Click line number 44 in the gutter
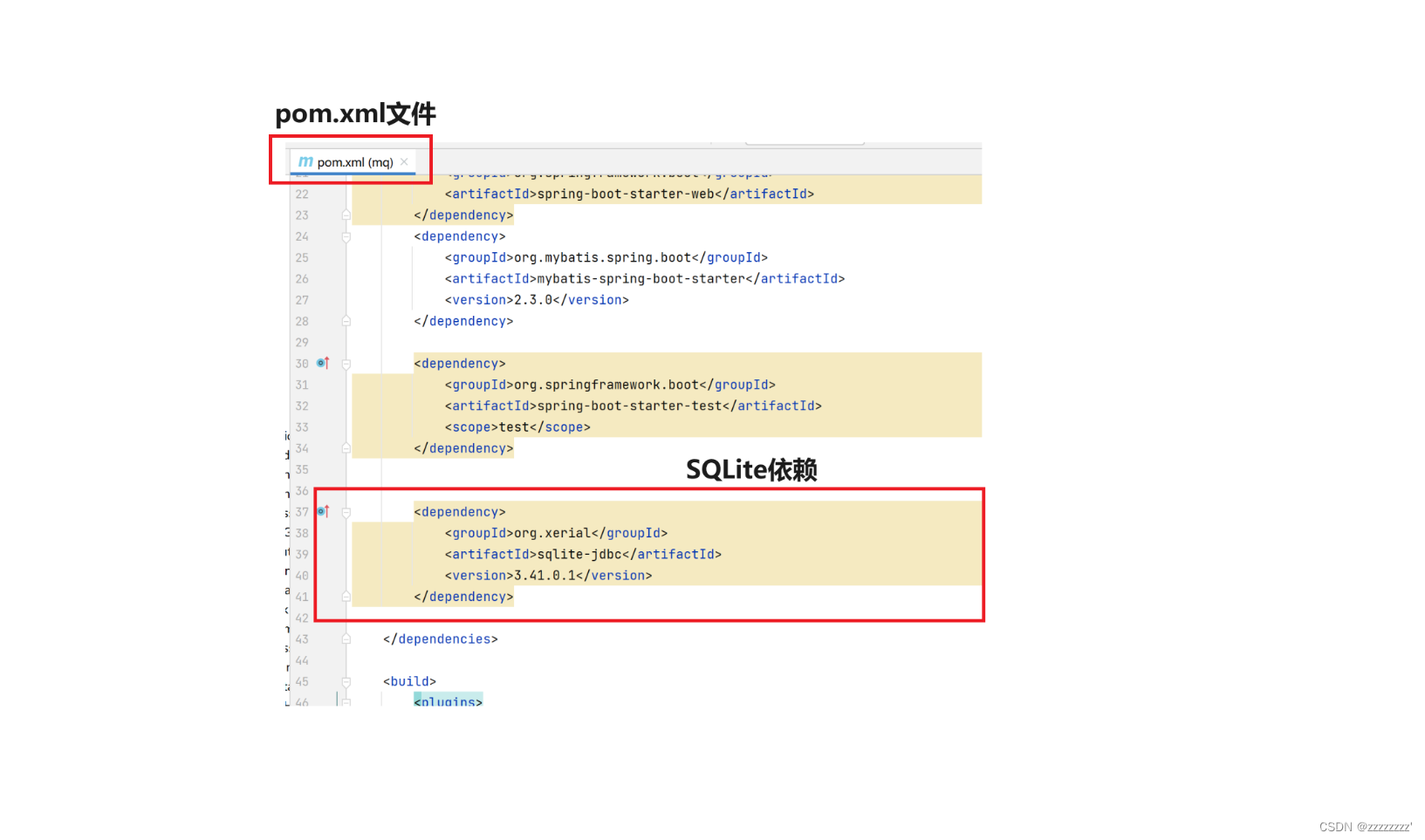 pyautogui.click(x=302, y=660)
